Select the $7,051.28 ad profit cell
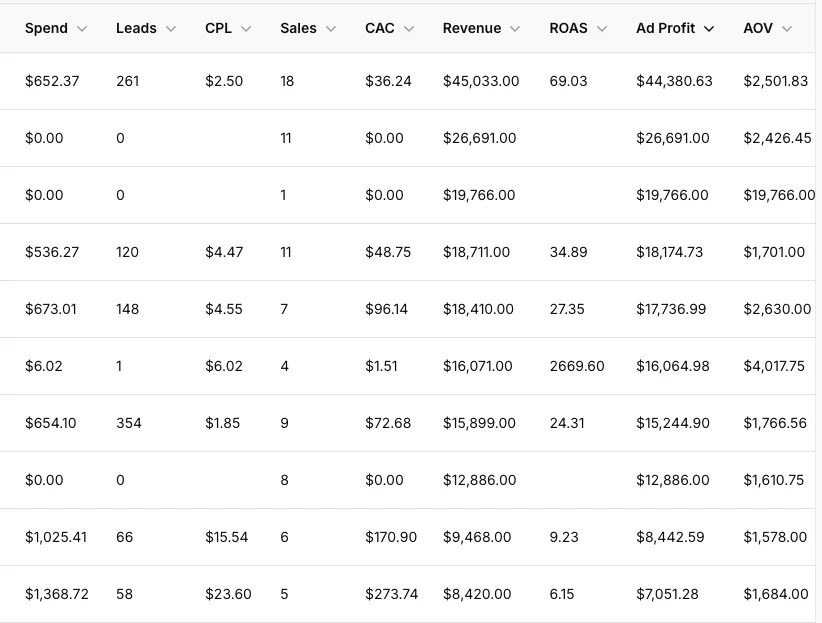 (667, 594)
